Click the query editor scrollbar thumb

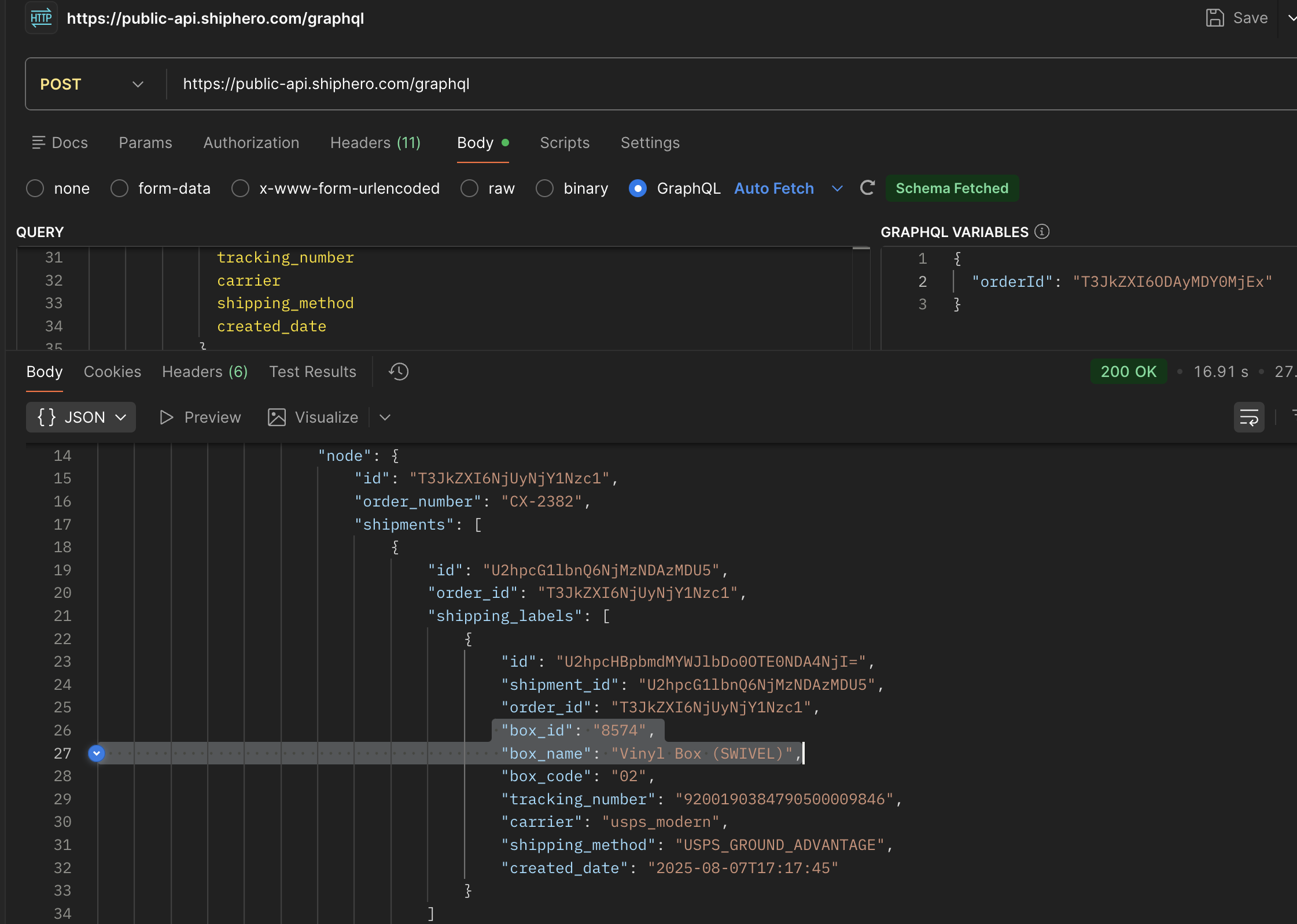861,248
